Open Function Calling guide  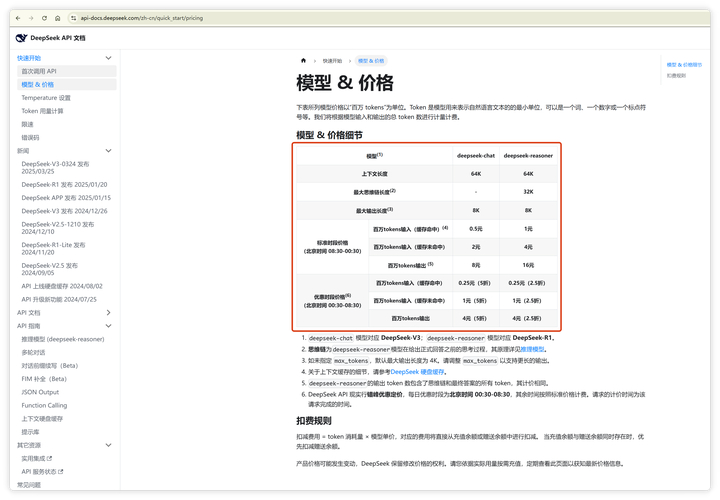click(44, 405)
